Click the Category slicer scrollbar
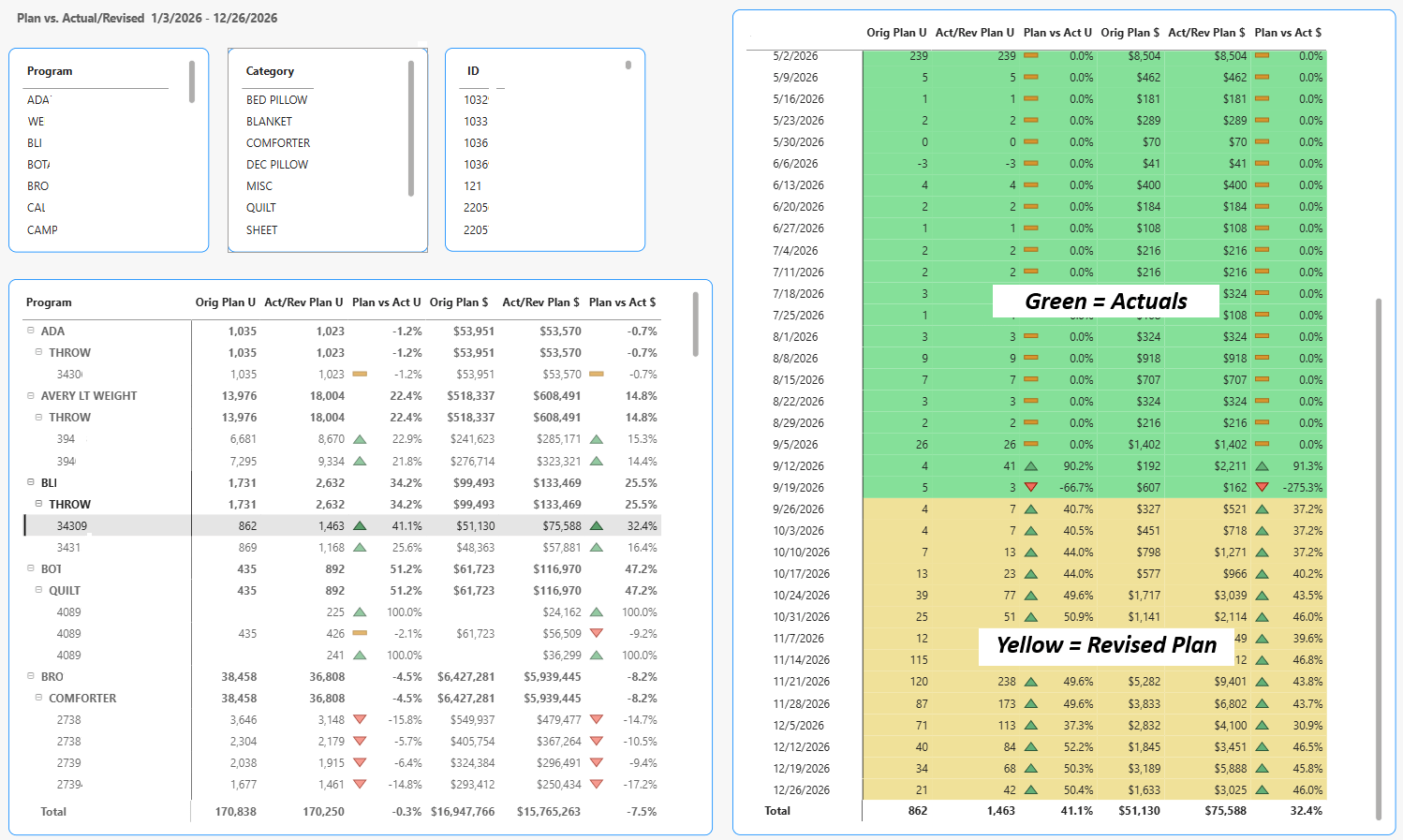Screen dimensions: 1403x840 pyautogui.click(x=411, y=128)
